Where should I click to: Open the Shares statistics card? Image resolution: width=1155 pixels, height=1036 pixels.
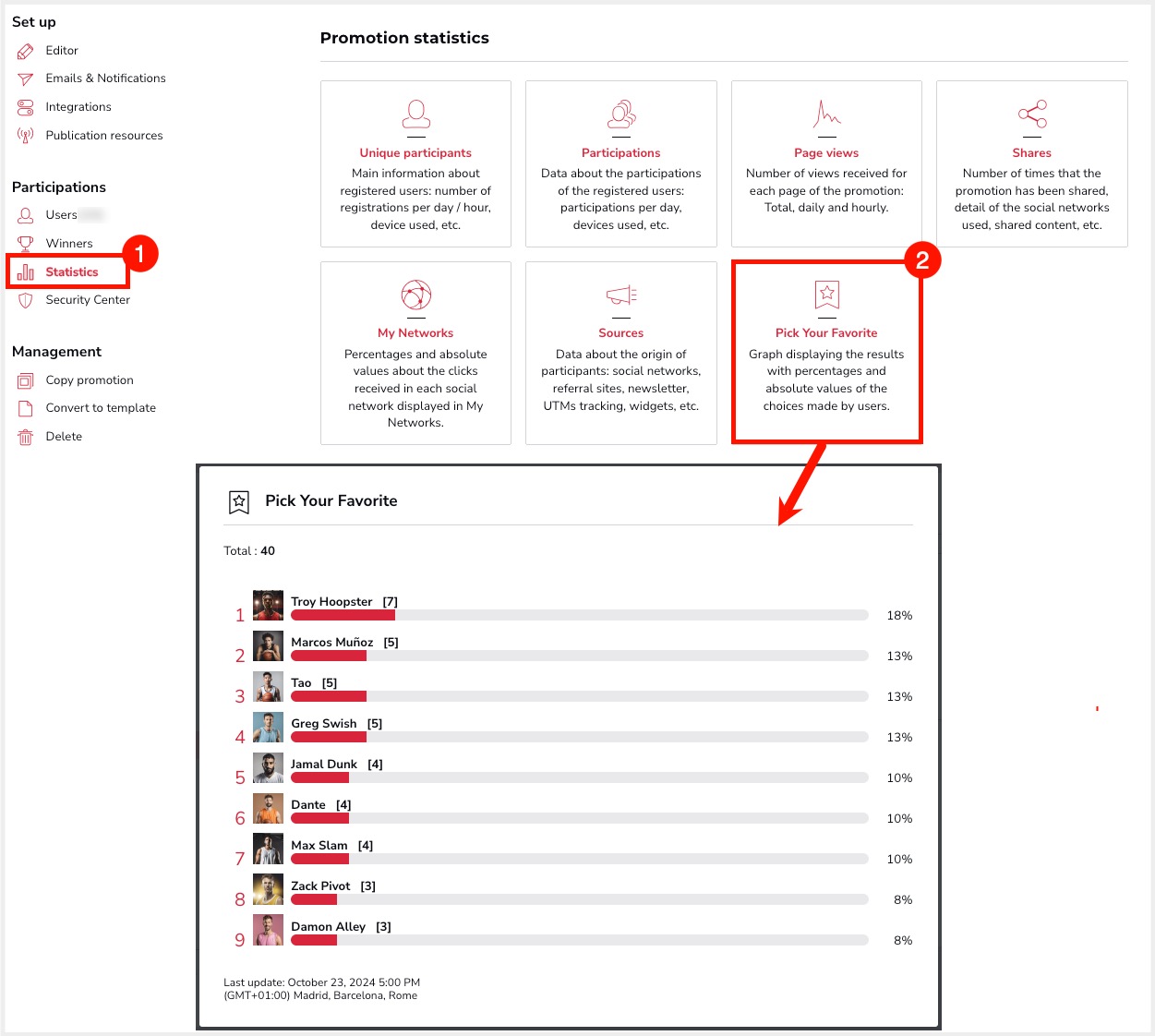tap(1031, 163)
